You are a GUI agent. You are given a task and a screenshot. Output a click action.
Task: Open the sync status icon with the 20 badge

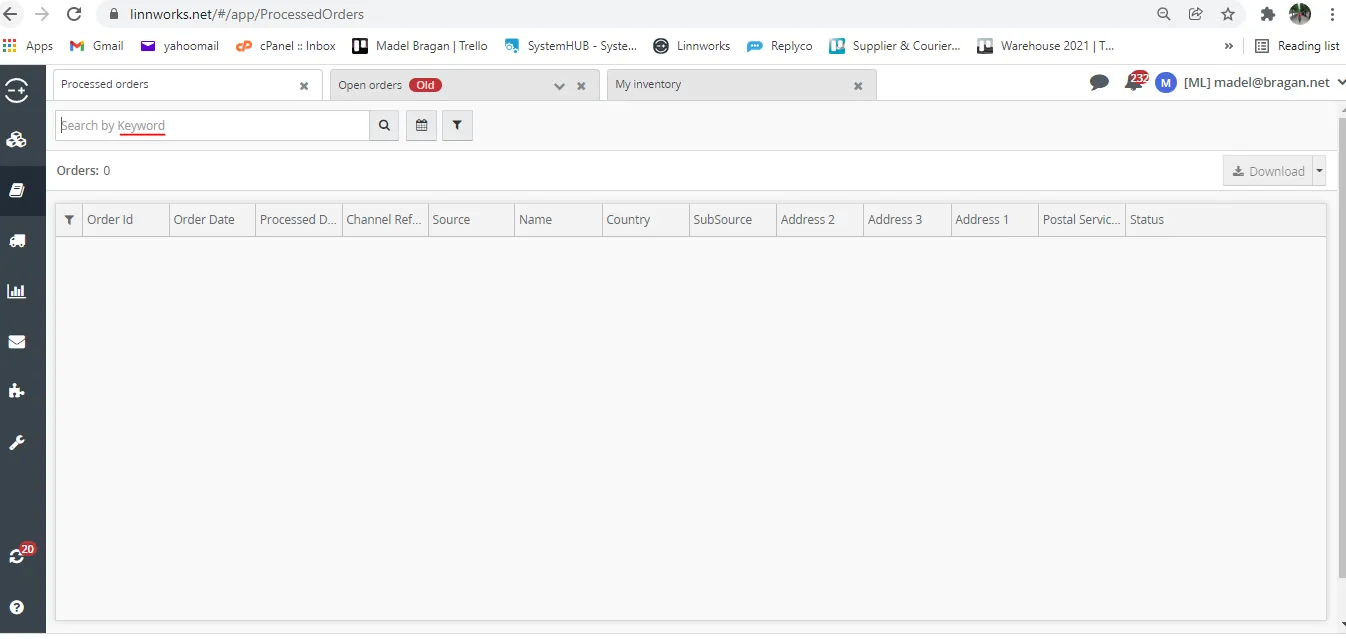click(x=19, y=554)
